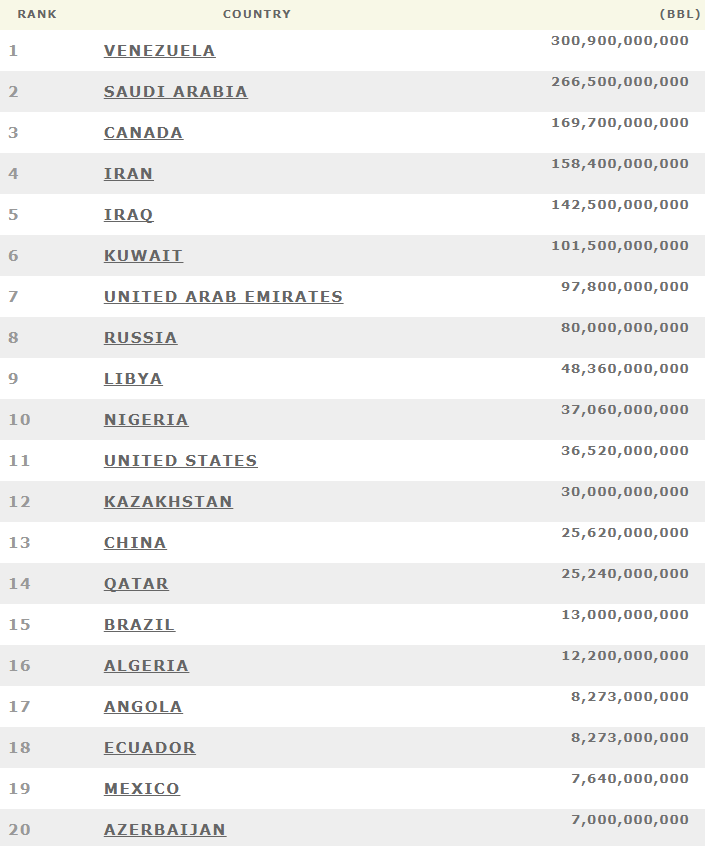Follow the Nigeria link

point(146,420)
